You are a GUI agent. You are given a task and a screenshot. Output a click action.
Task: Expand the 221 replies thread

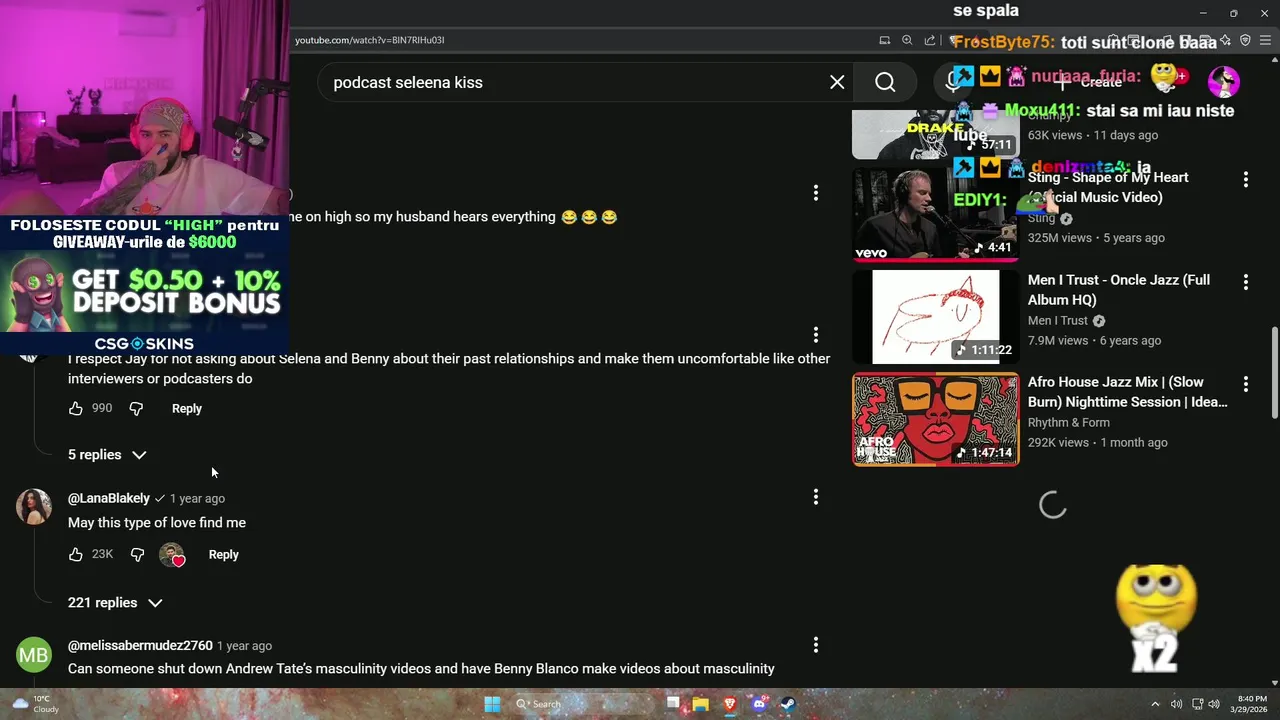click(115, 603)
